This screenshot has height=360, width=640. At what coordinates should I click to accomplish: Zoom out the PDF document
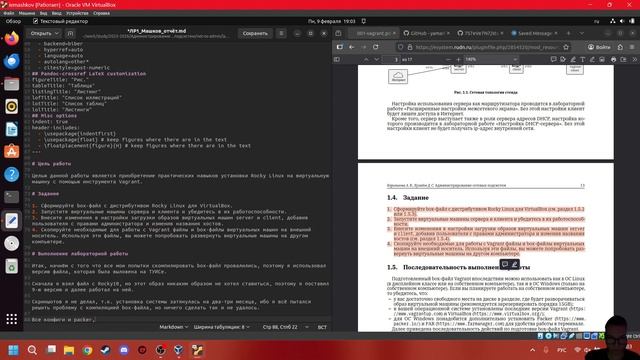(448, 59)
